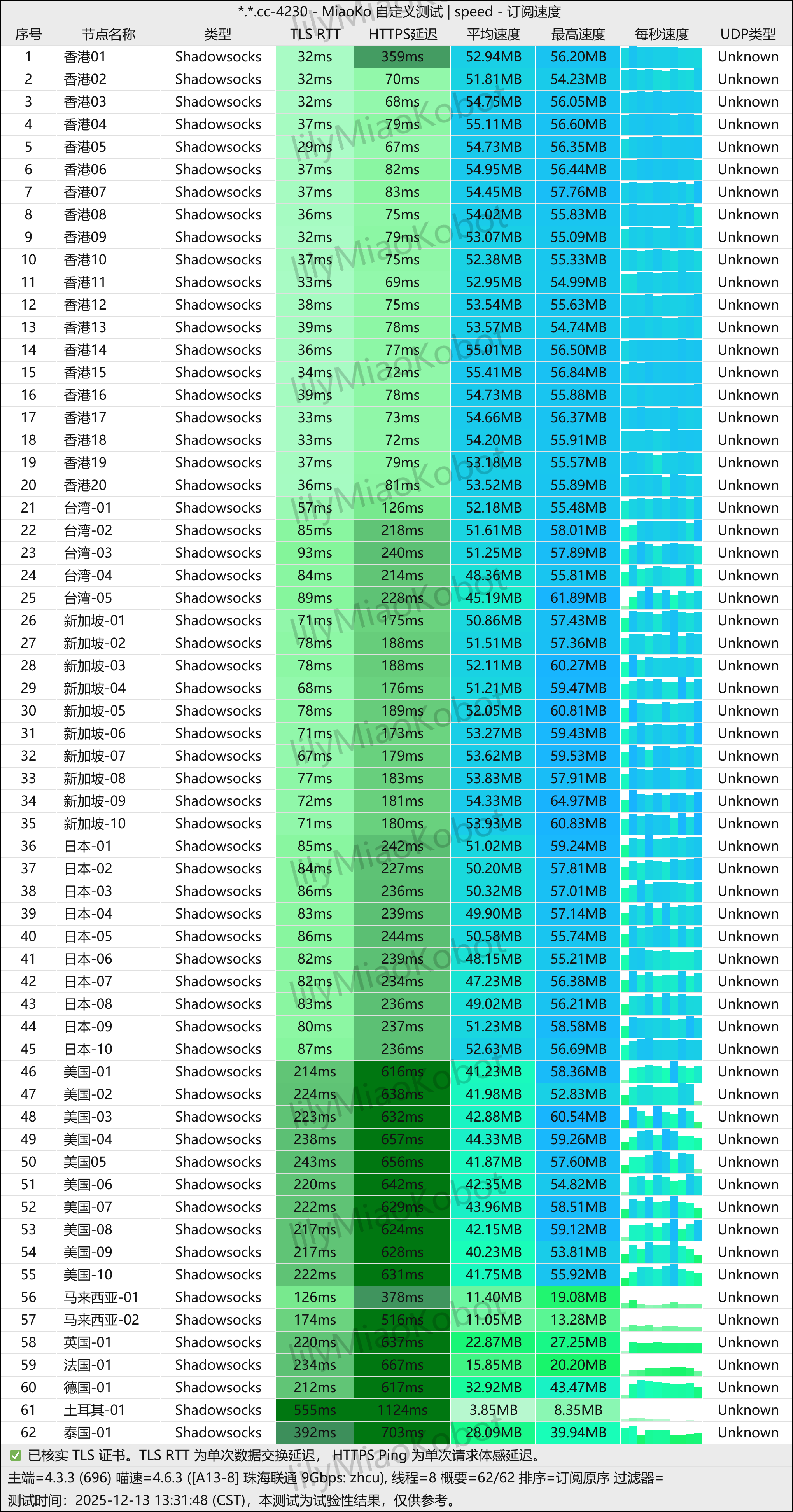This screenshot has width=793, height=1512.
Task: Click the 555ms TLS RTT cell
Action: tap(315, 1409)
